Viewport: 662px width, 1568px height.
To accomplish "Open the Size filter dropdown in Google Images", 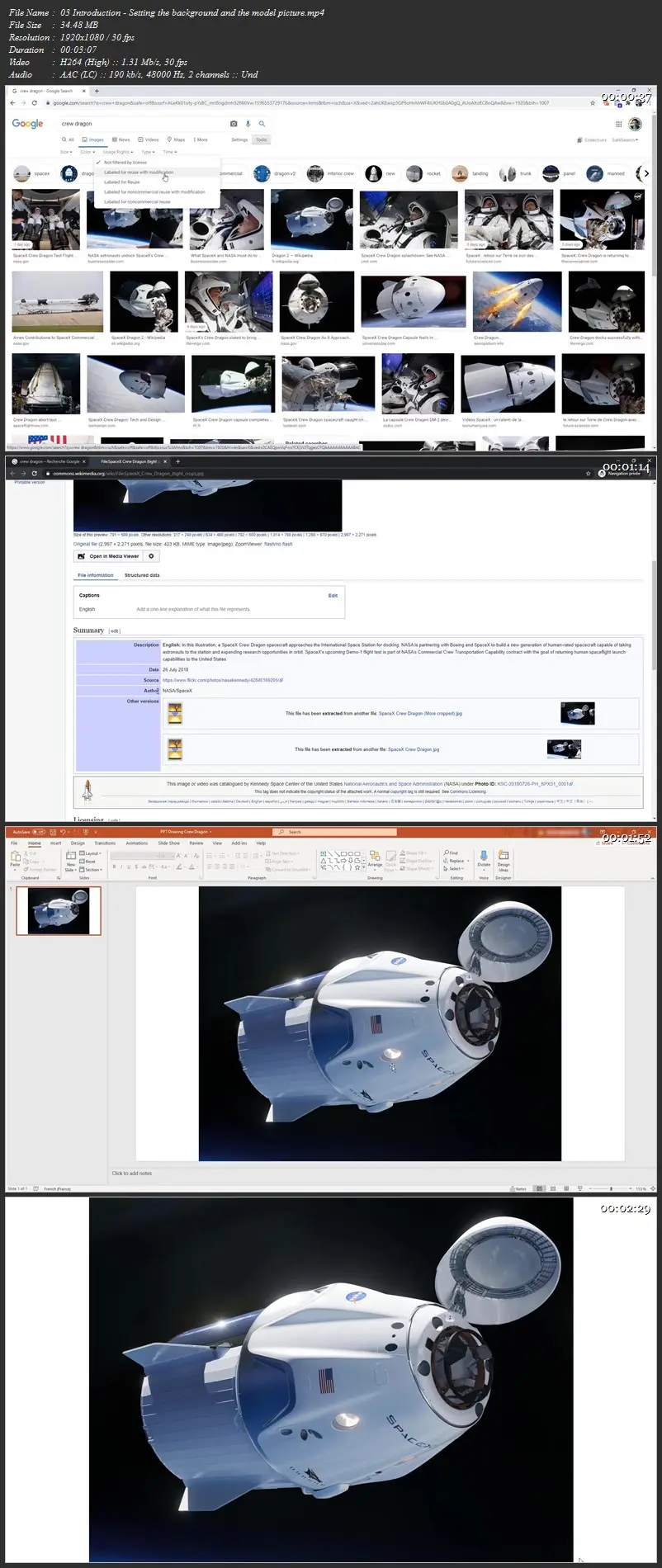I will [65, 152].
